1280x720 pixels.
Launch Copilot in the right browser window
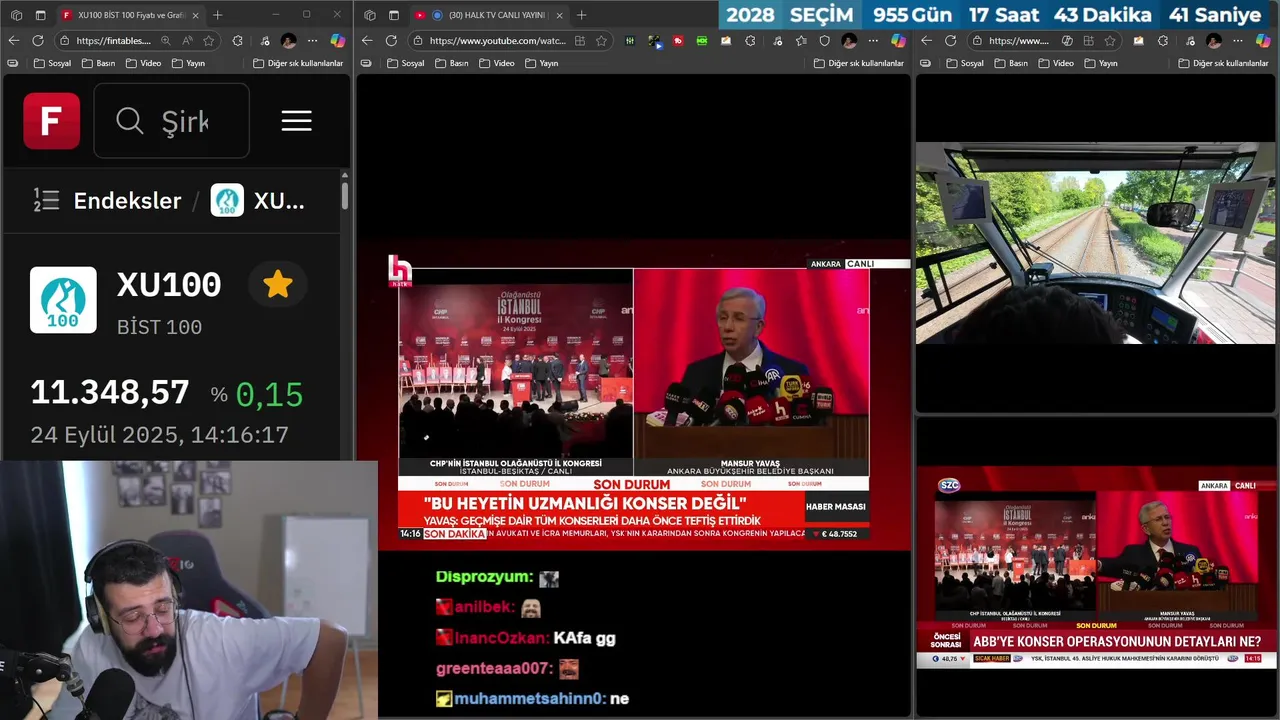point(1262,40)
